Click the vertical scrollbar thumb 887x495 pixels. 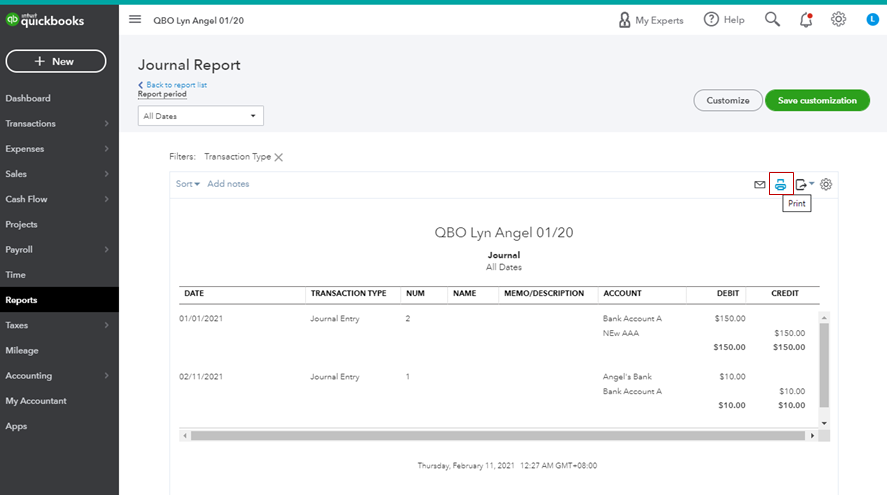pyautogui.click(x=824, y=365)
